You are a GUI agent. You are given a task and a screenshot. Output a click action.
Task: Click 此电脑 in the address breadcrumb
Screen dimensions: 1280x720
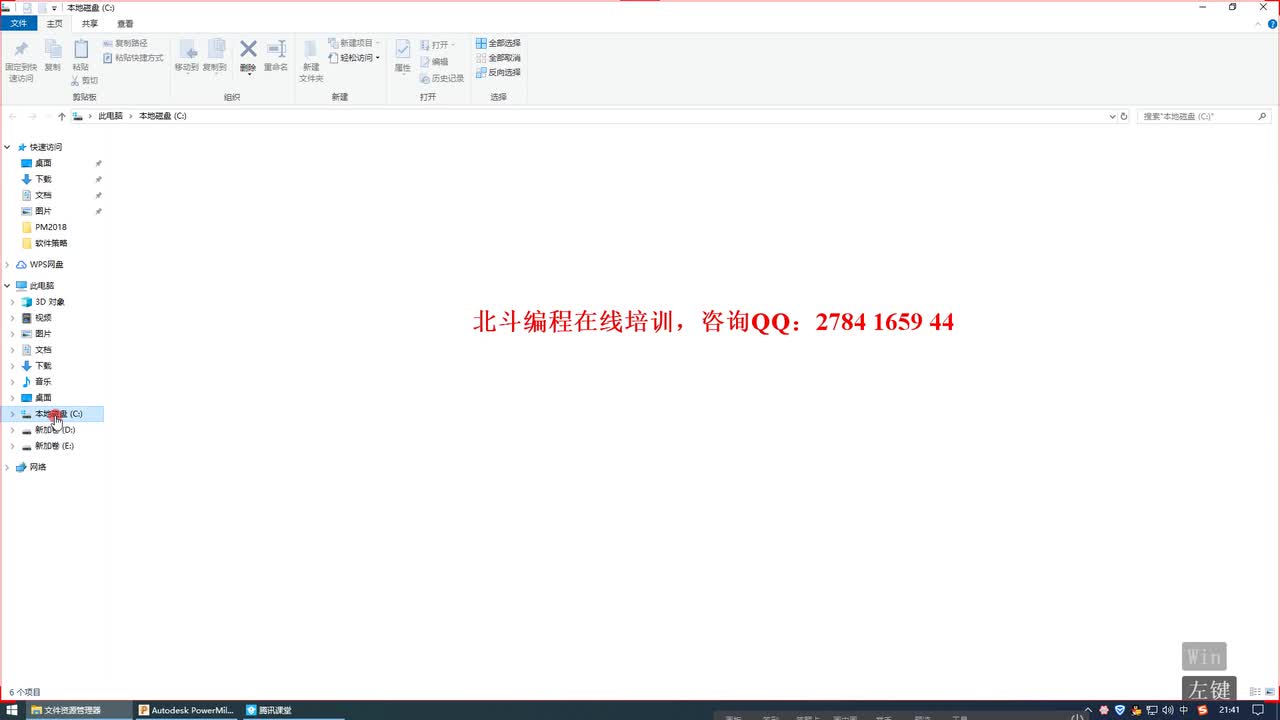click(110, 116)
